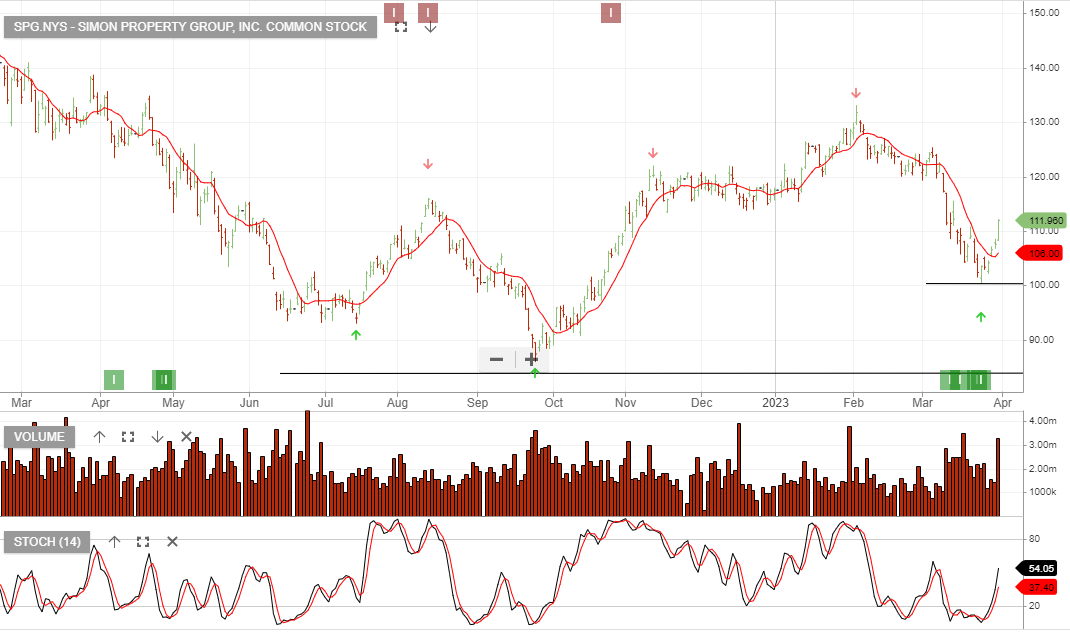Close the VOLUME indicator pane
Viewport: 1070px width, 632px height.
(186, 437)
